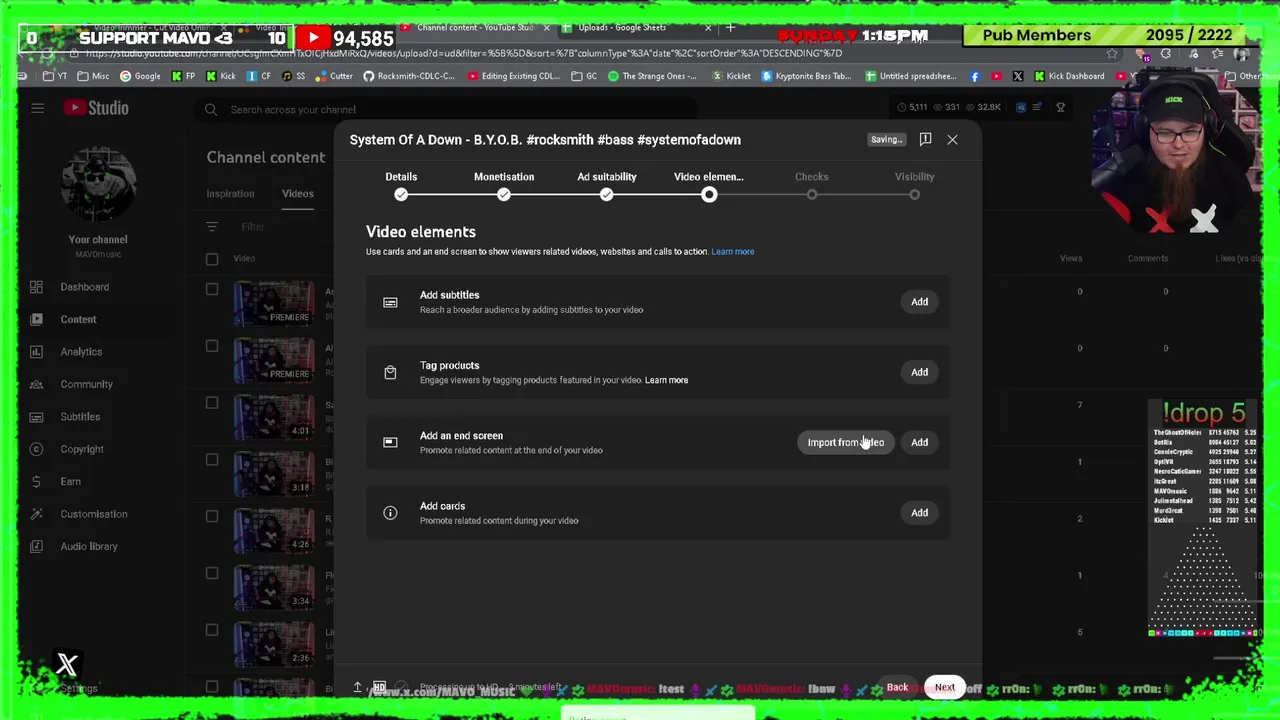Click the Back button
1280x720 pixels.
point(897,687)
